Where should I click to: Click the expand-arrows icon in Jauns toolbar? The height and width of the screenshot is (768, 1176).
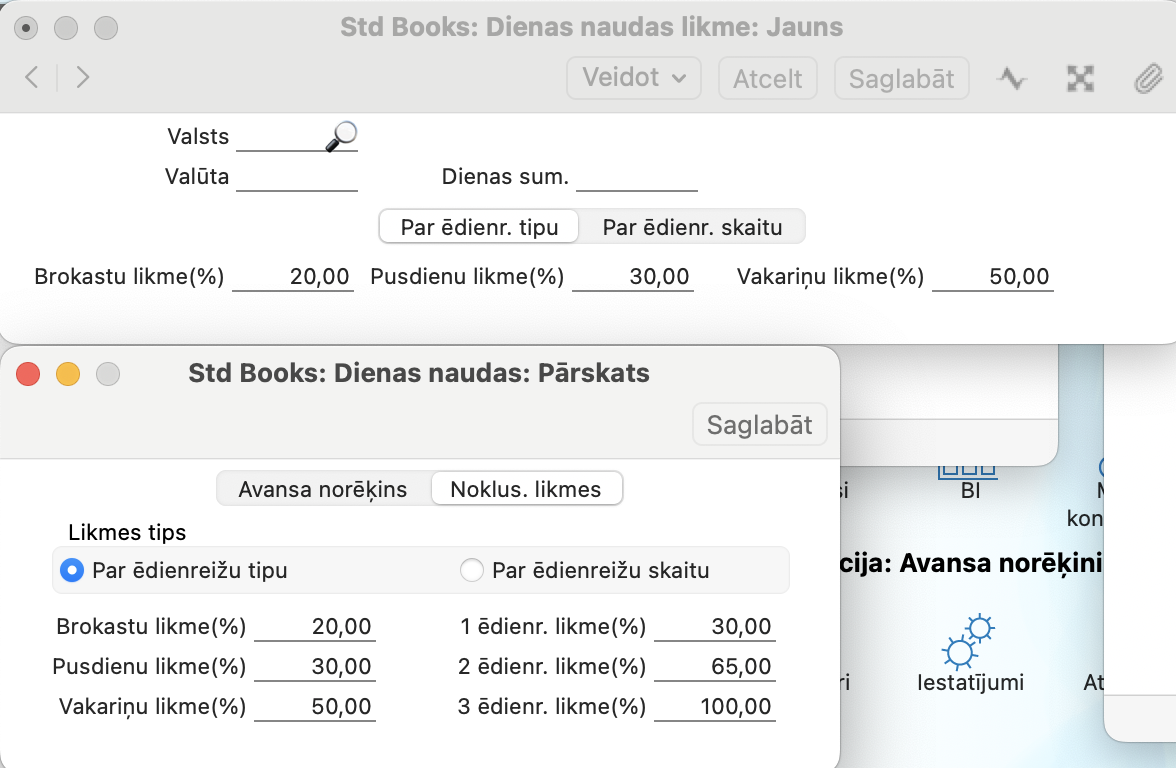tap(1080, 78)
